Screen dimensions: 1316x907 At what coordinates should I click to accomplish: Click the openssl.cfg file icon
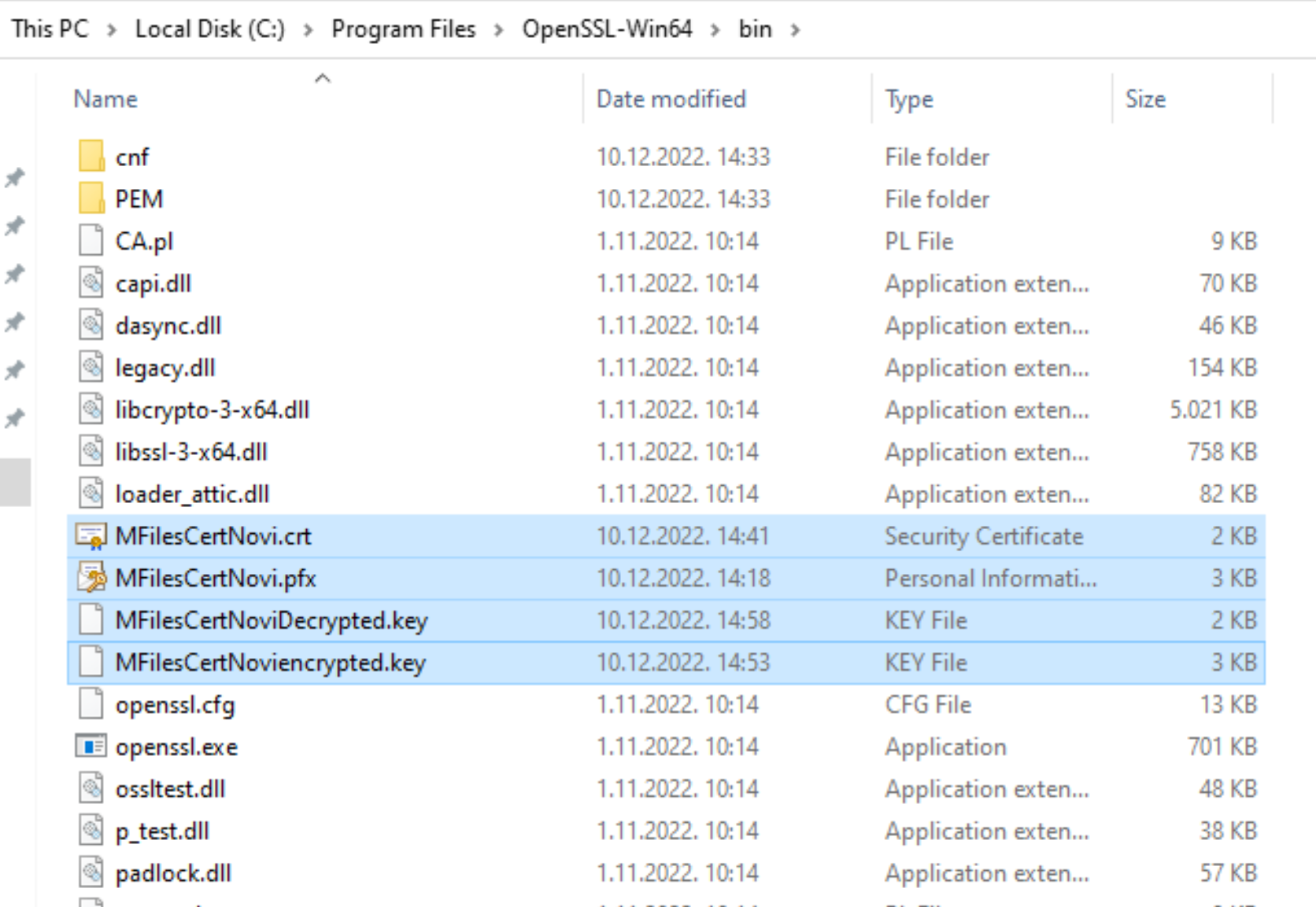coord(89,705)
